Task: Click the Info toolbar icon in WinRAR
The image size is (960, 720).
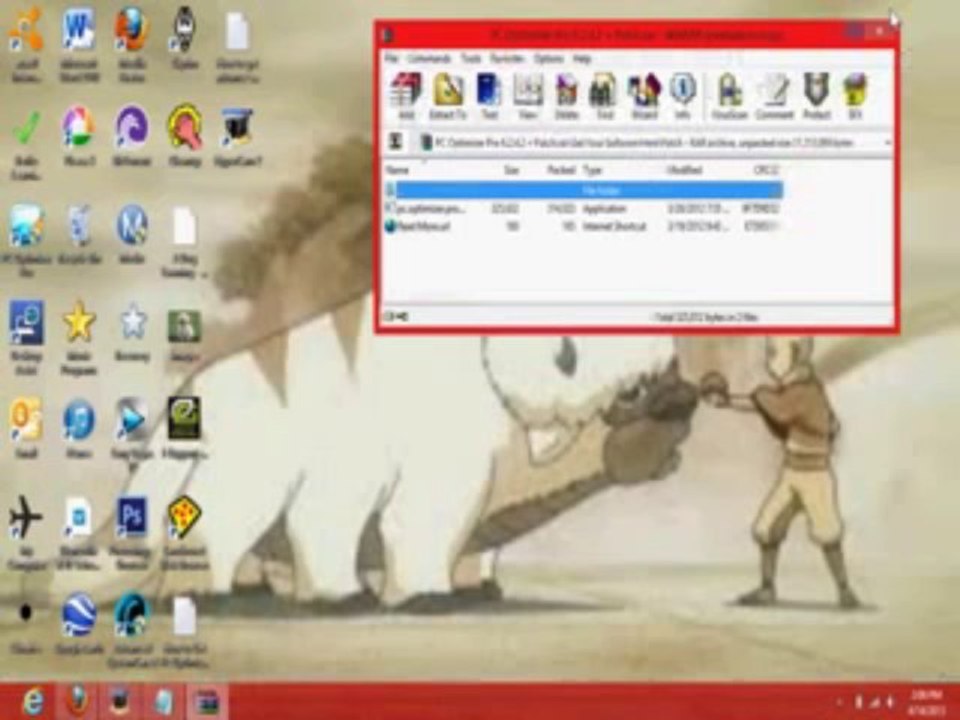Action: coord(682,96)
